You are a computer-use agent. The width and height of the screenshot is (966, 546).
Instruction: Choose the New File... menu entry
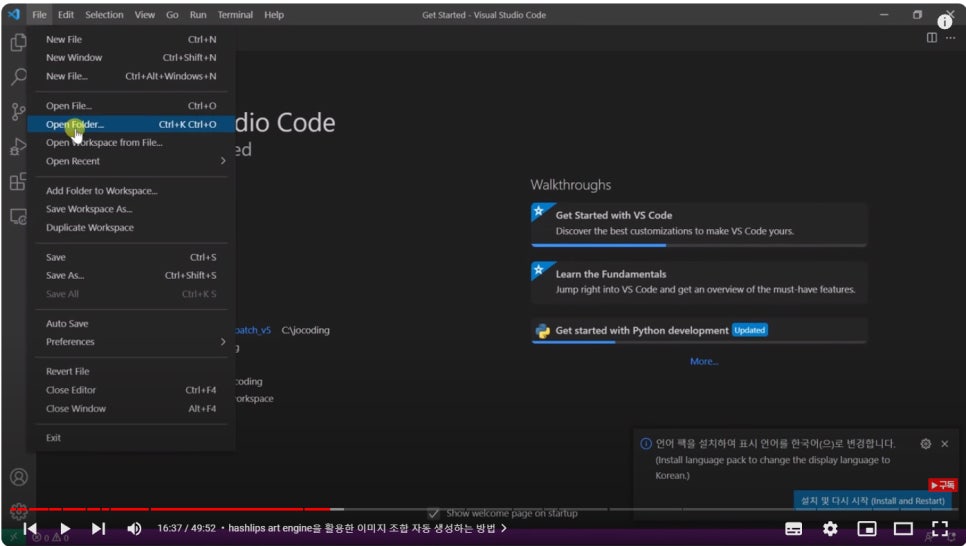pos(131,76)
